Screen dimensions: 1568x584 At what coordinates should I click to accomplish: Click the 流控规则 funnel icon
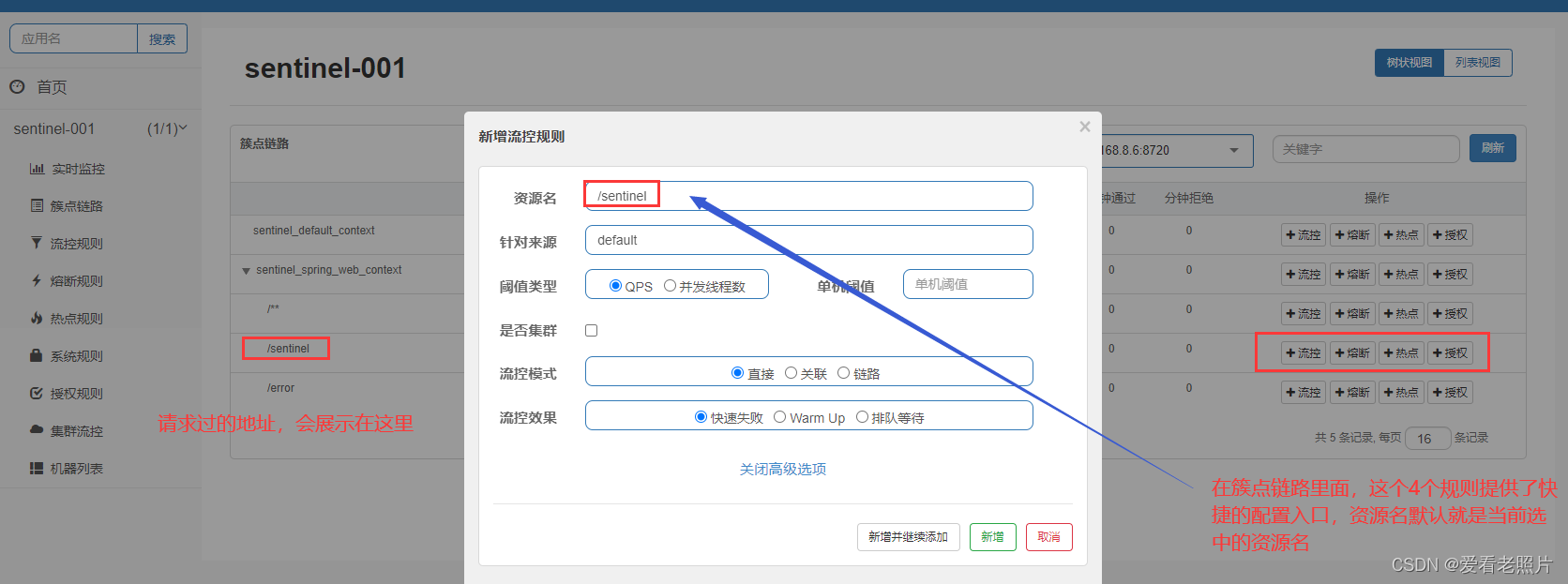pos(37,243)
